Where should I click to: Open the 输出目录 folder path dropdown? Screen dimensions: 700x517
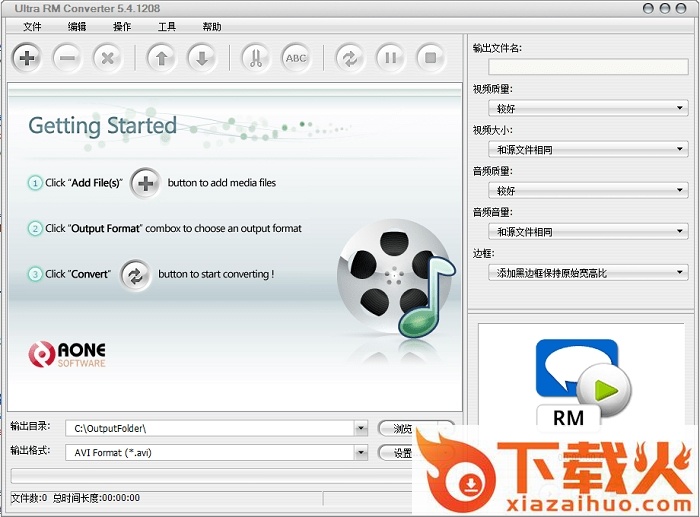(361, 429)
